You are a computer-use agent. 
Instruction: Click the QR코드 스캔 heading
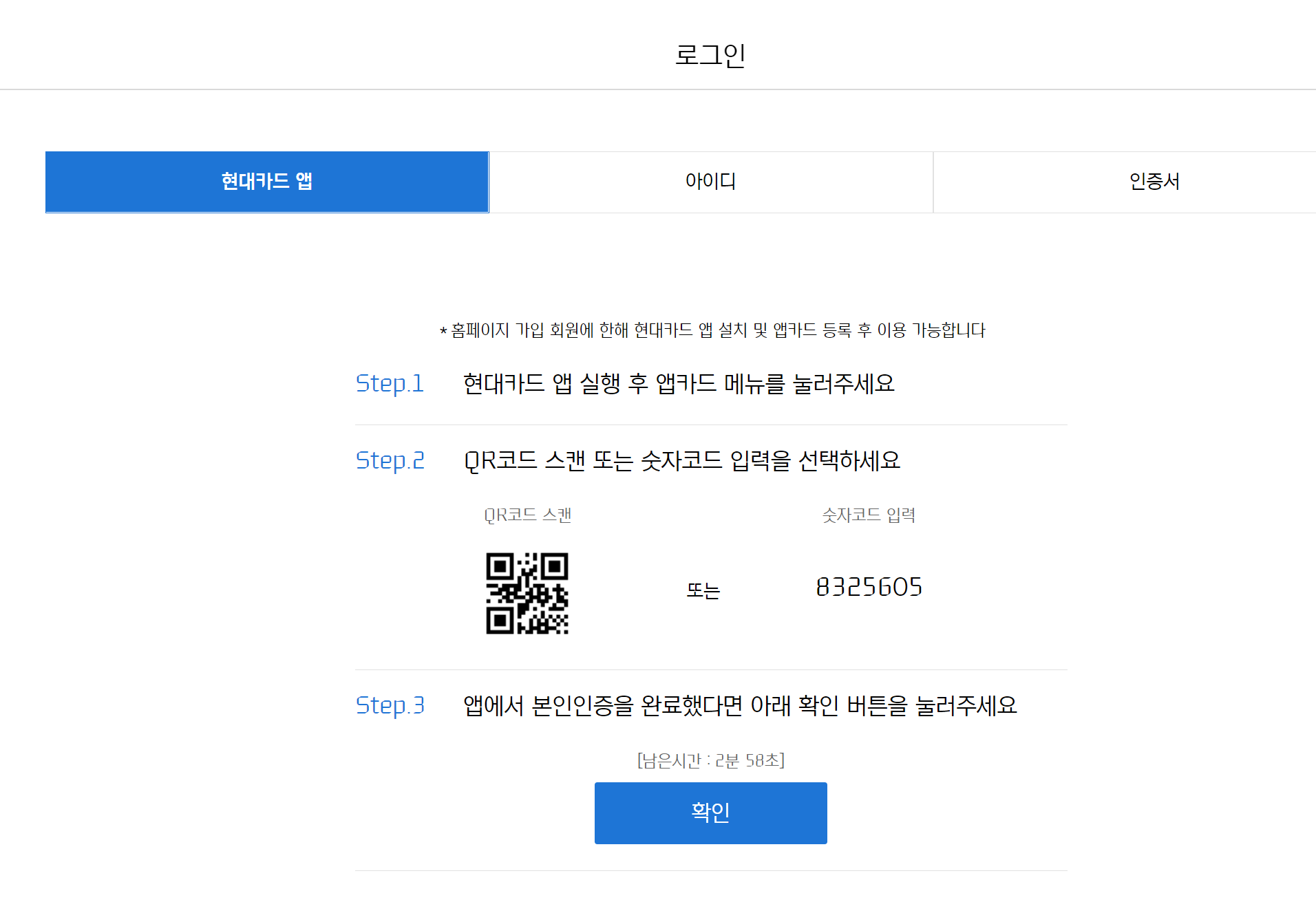[528, 515]
